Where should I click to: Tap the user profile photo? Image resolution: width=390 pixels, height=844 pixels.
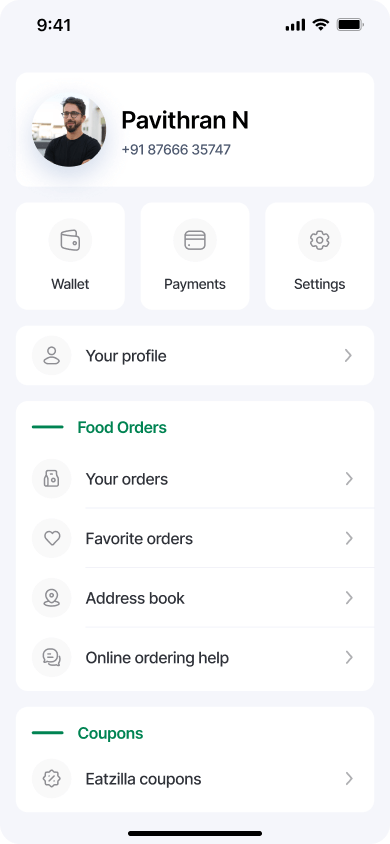pyautogui.click(x=69, y=130)
